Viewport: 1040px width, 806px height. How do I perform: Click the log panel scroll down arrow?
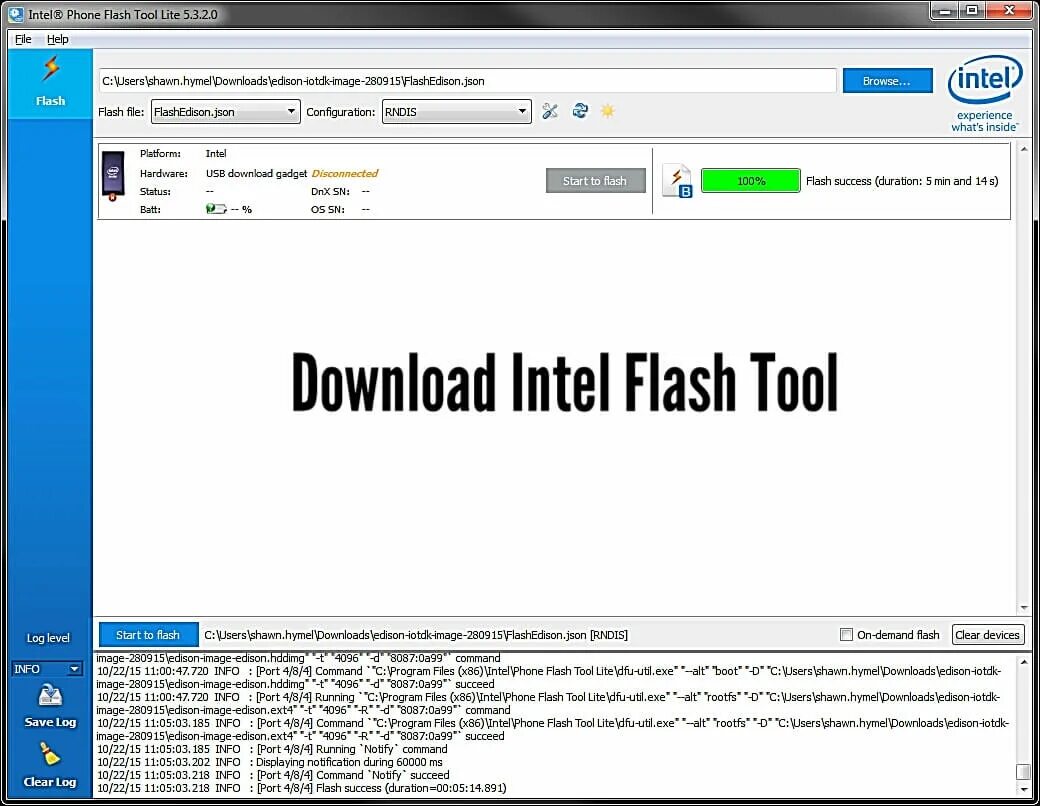point(1023,789)
